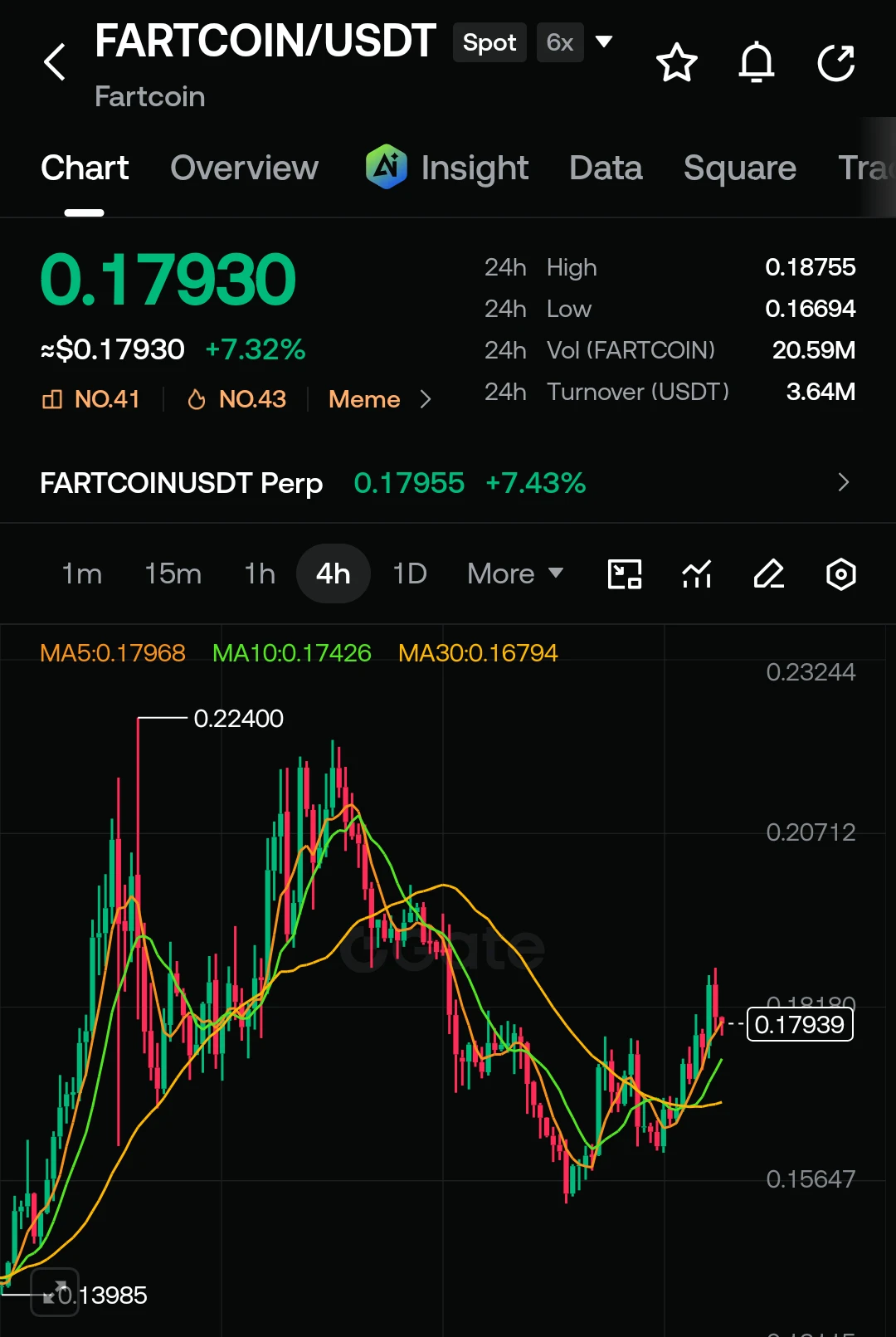Tap the 0.22400 high price marker

(238, 719)
